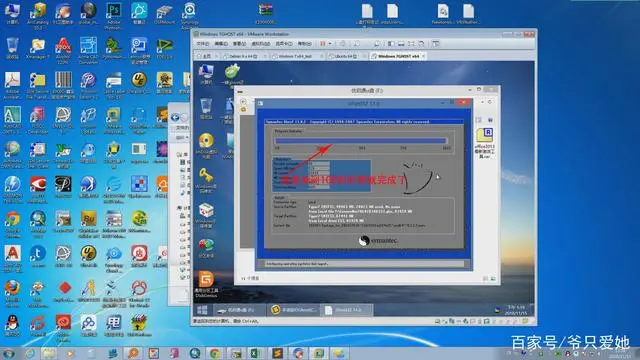Open File Explorer from host taskbar

click(49, 353)
